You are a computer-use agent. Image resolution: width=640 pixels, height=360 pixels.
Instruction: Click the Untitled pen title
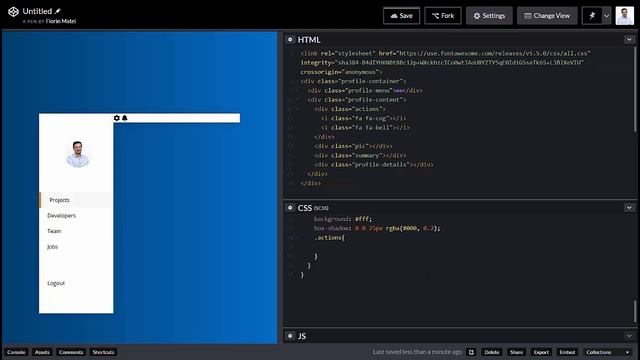[x=37, y=11]
